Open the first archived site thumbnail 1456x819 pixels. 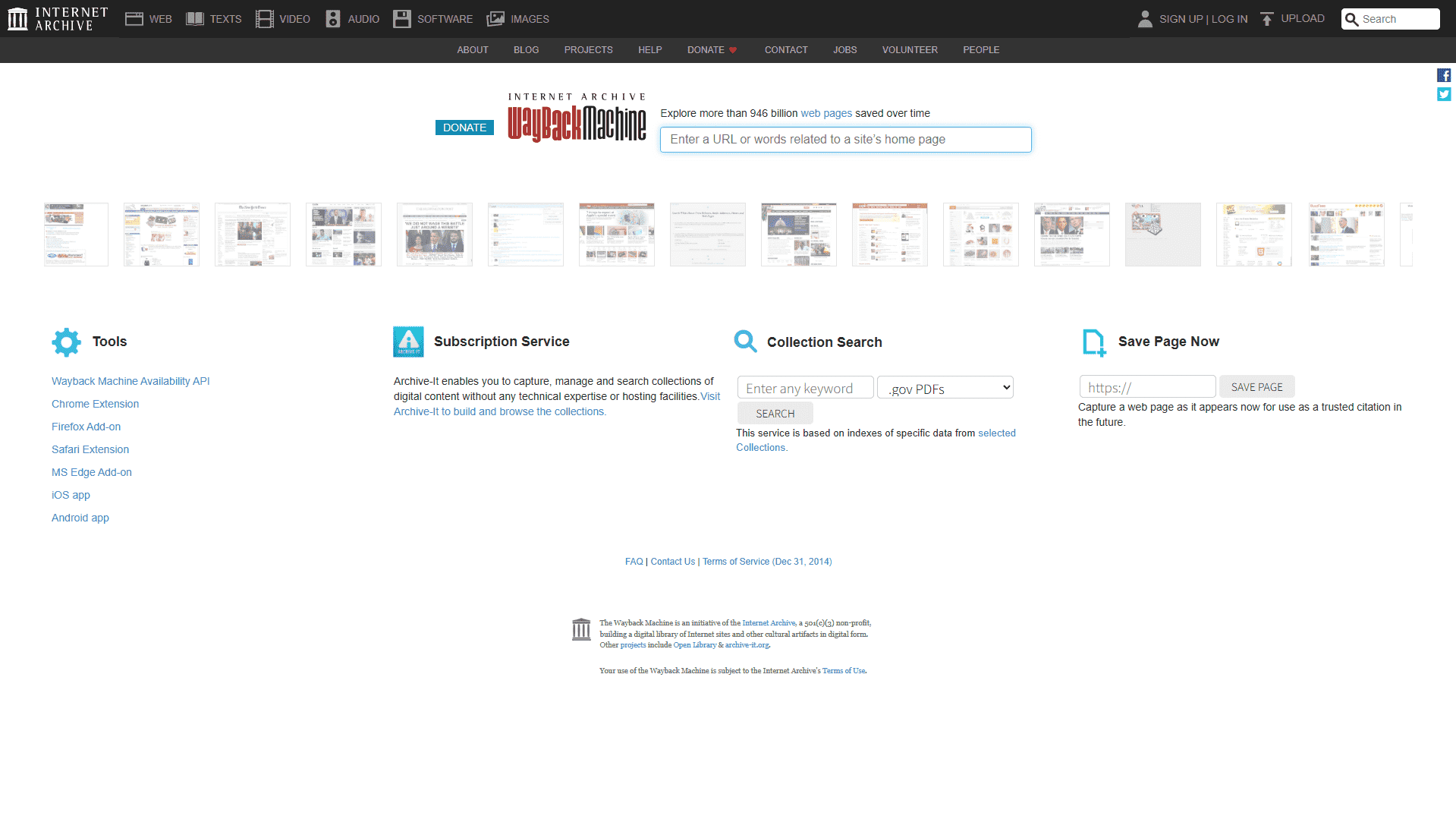tap(76, 235)
